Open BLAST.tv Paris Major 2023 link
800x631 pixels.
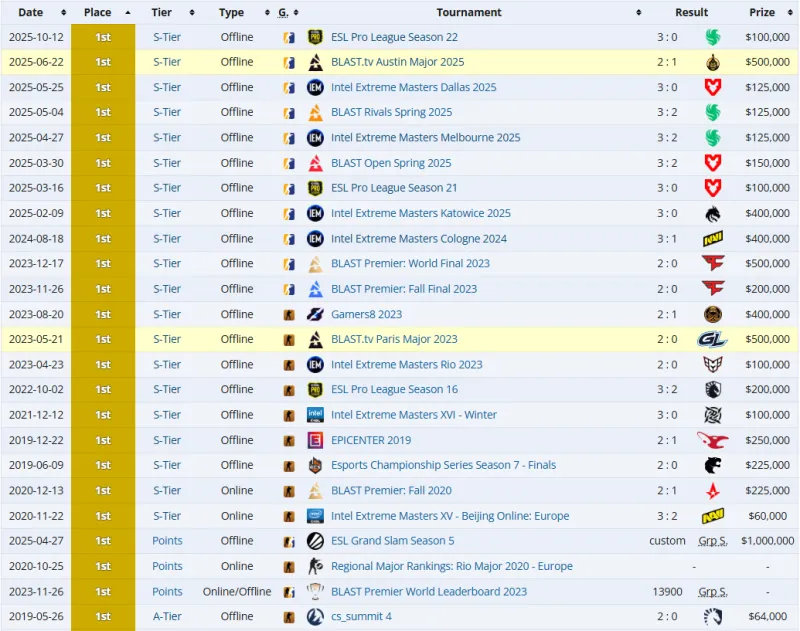click(394, 339)
